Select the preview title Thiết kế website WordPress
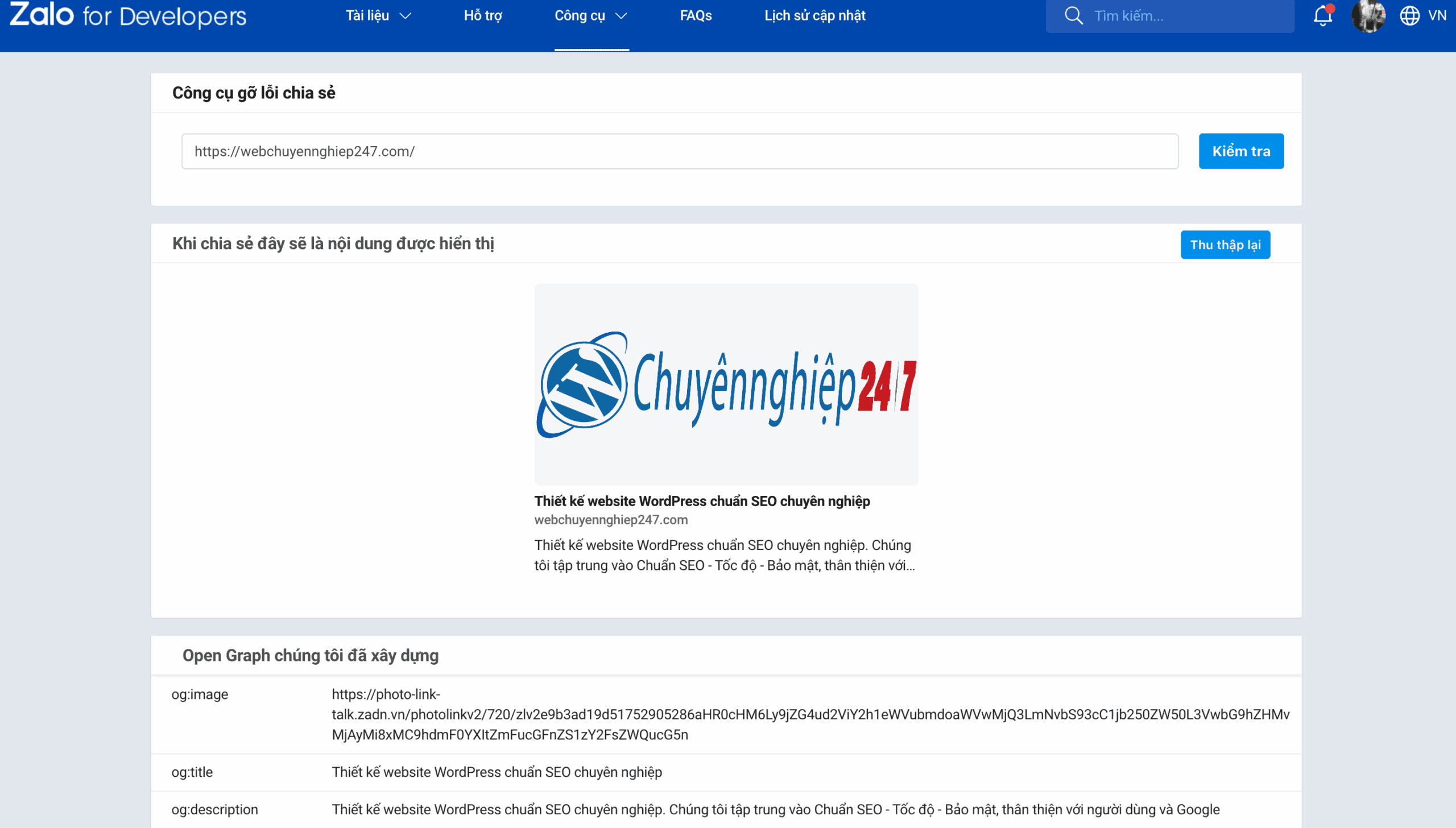 pos(702,501)
